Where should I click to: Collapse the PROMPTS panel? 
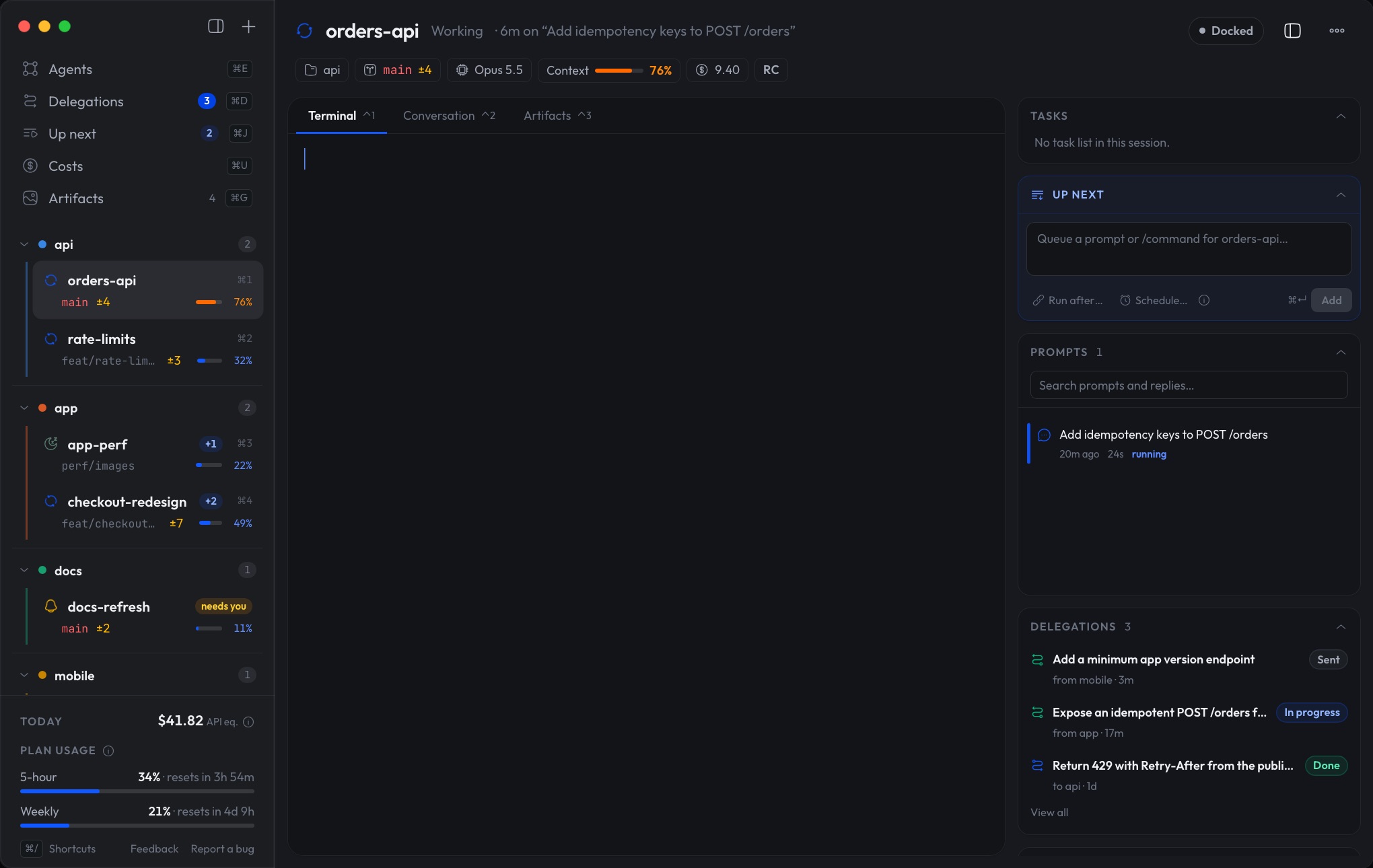coord(1341,352)
